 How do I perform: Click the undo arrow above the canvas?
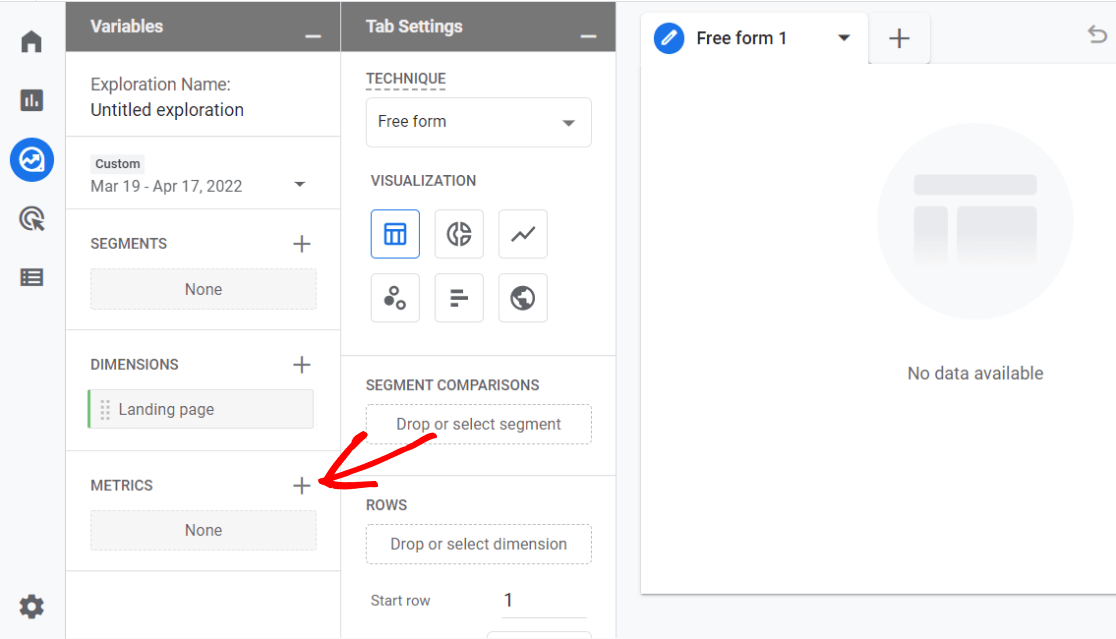1096,33
